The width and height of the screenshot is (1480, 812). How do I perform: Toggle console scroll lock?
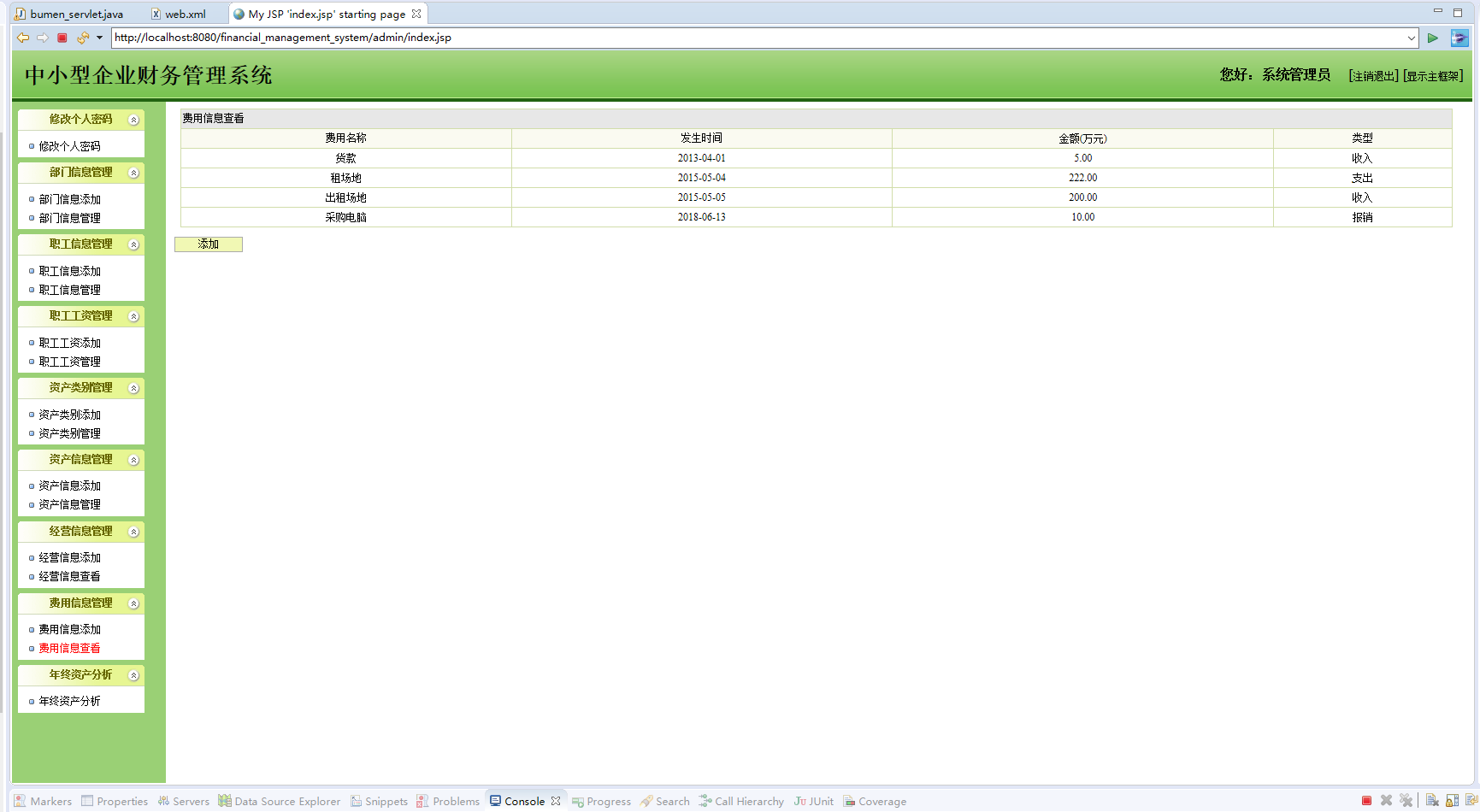[x=1452, y=801]
